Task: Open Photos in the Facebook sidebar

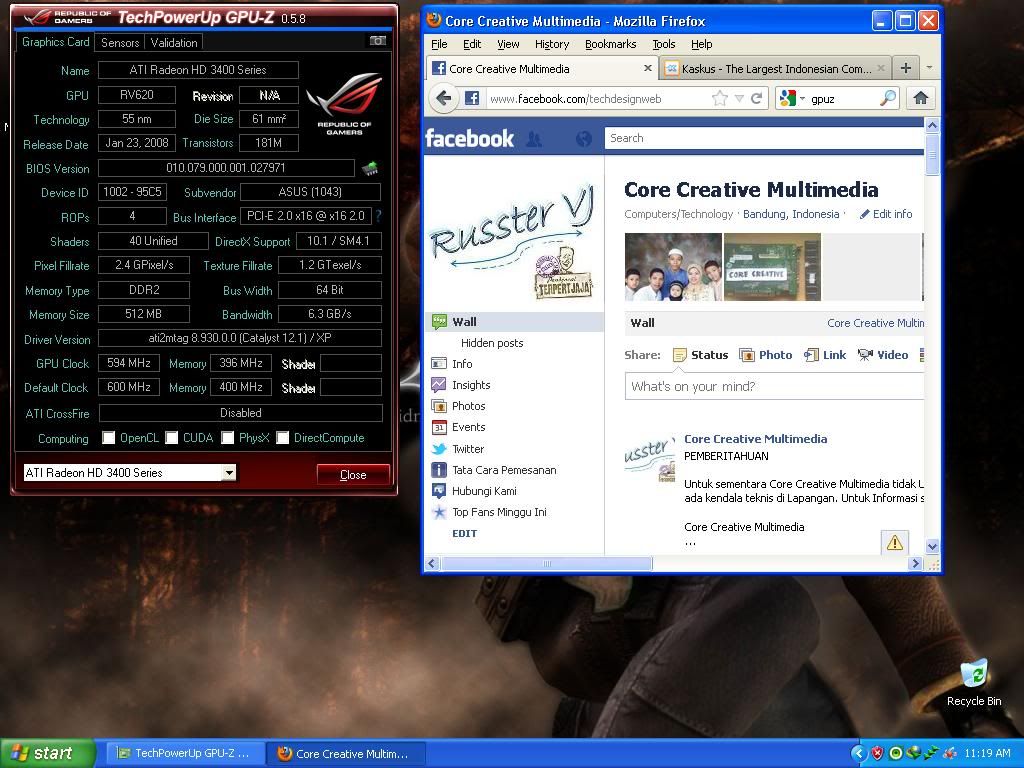Action: 468,406
